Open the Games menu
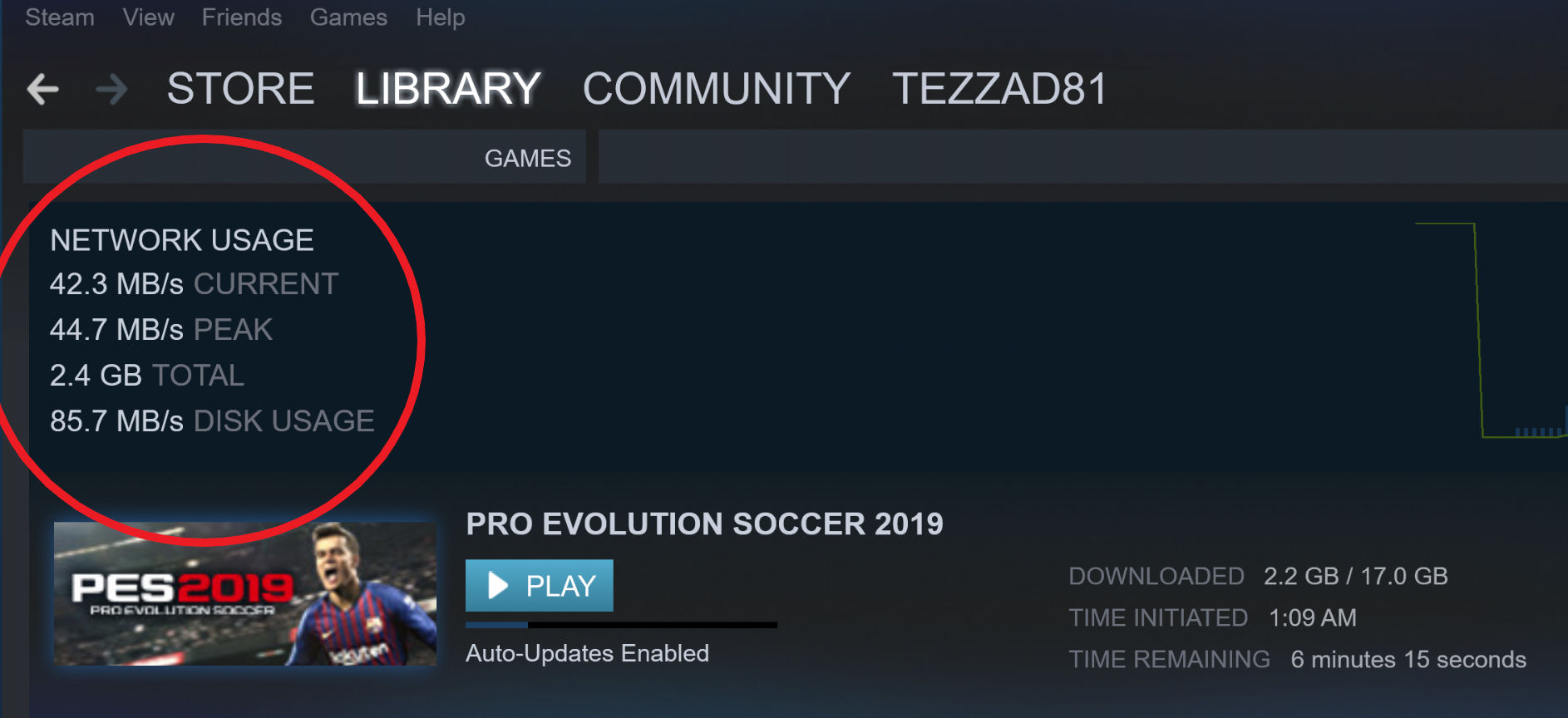 [348, 17]
